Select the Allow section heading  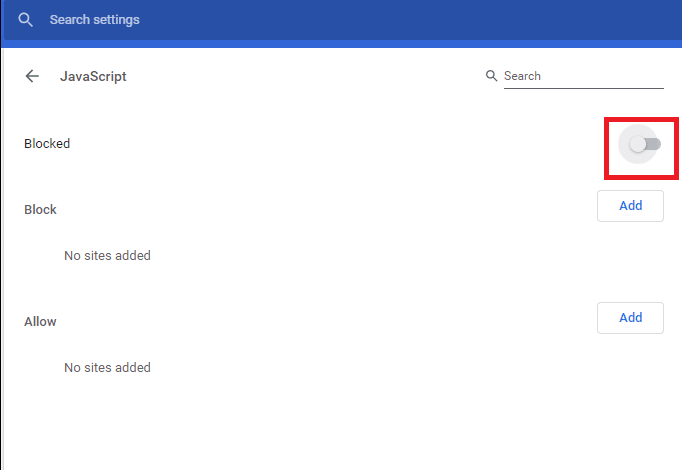click(40, 322)
